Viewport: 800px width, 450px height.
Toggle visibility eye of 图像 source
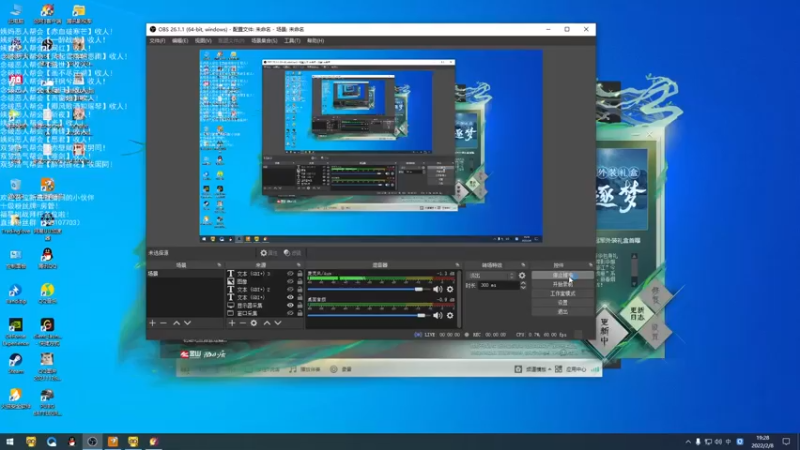pyautogui.click(x=290, y=282)
